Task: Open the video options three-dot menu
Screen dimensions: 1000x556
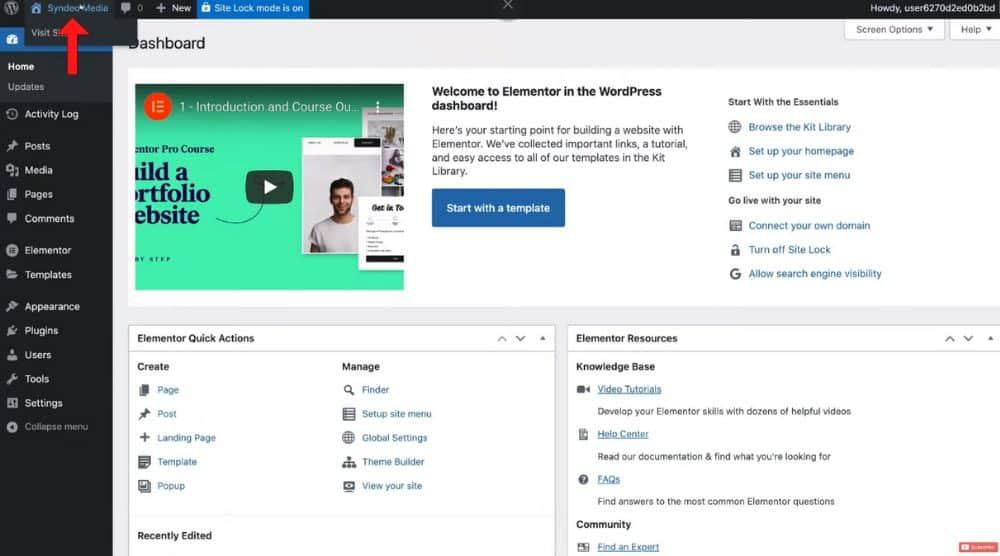Action: point(378,106)
